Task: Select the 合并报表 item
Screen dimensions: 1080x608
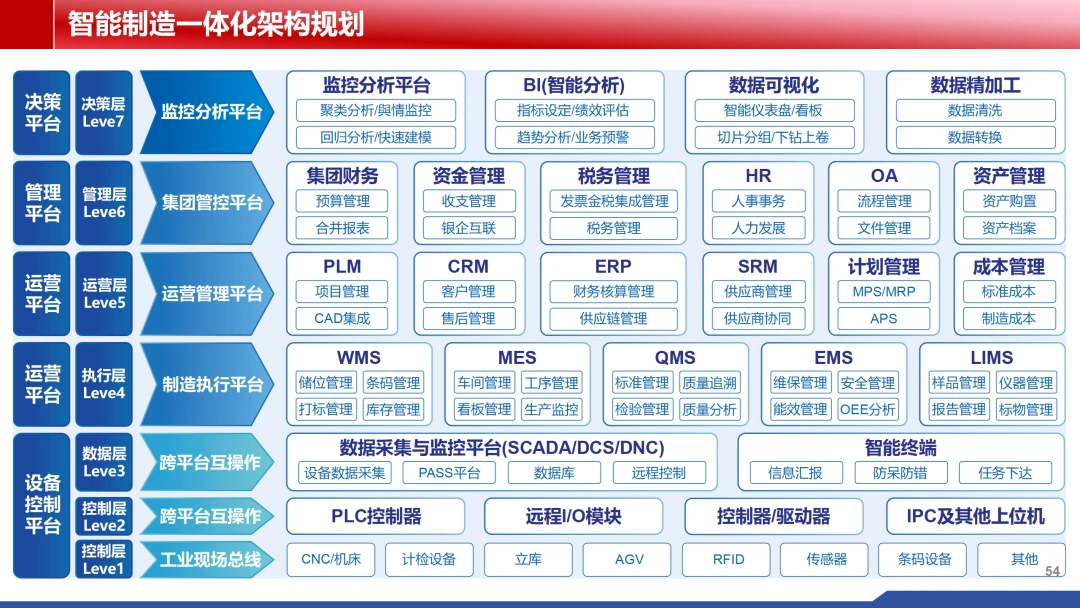Action: 342,228
